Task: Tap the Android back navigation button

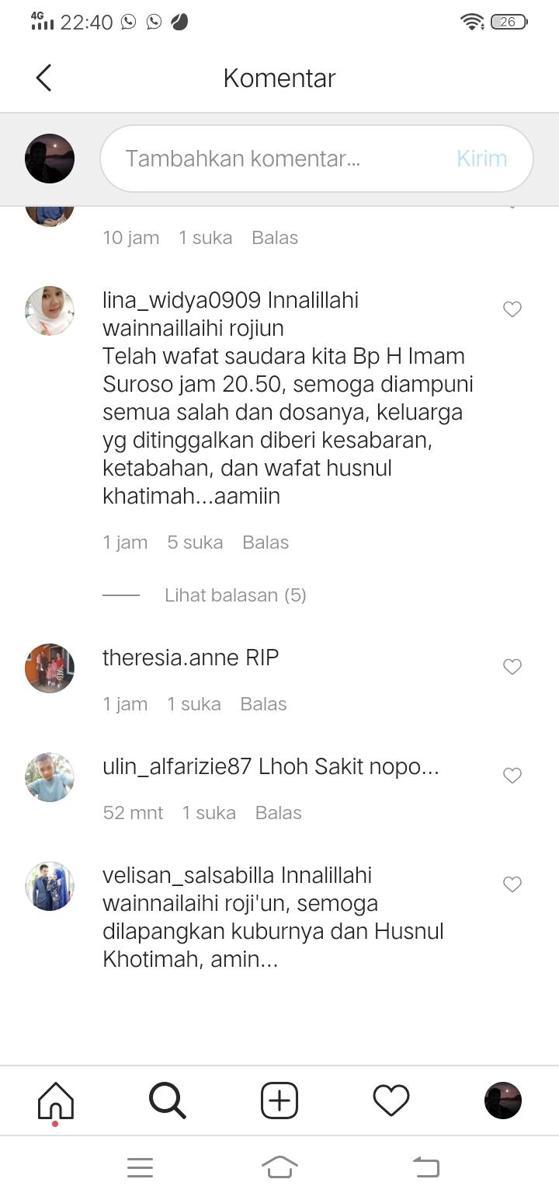Action: (426, 1167)
